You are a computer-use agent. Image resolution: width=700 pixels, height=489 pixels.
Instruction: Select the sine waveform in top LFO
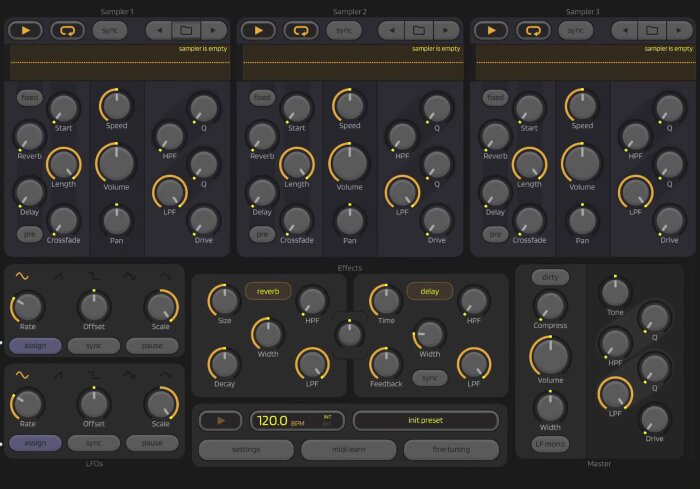22,276
